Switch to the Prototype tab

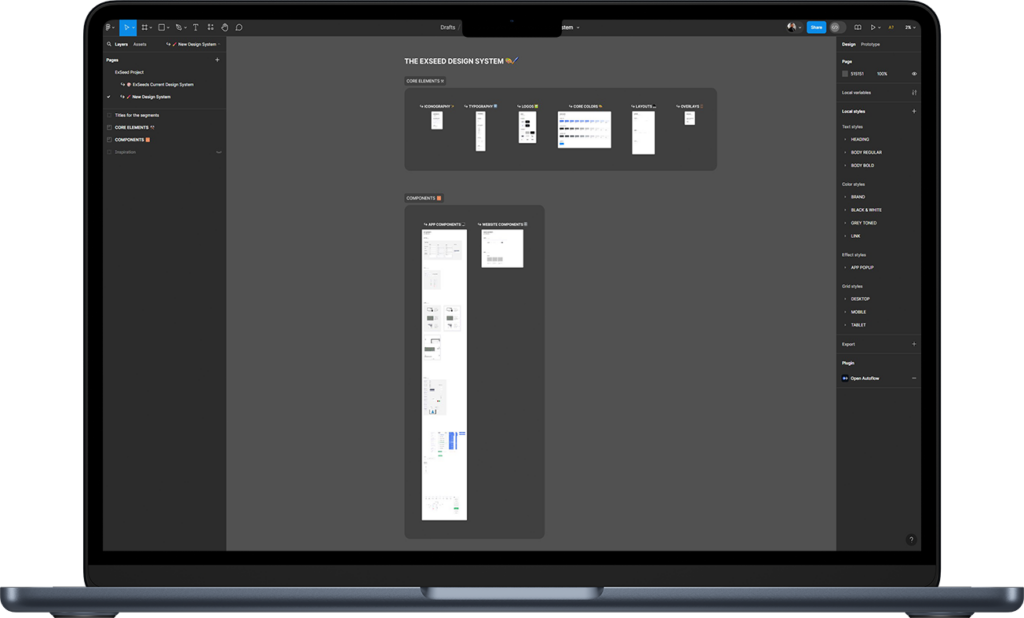point(870,44)
